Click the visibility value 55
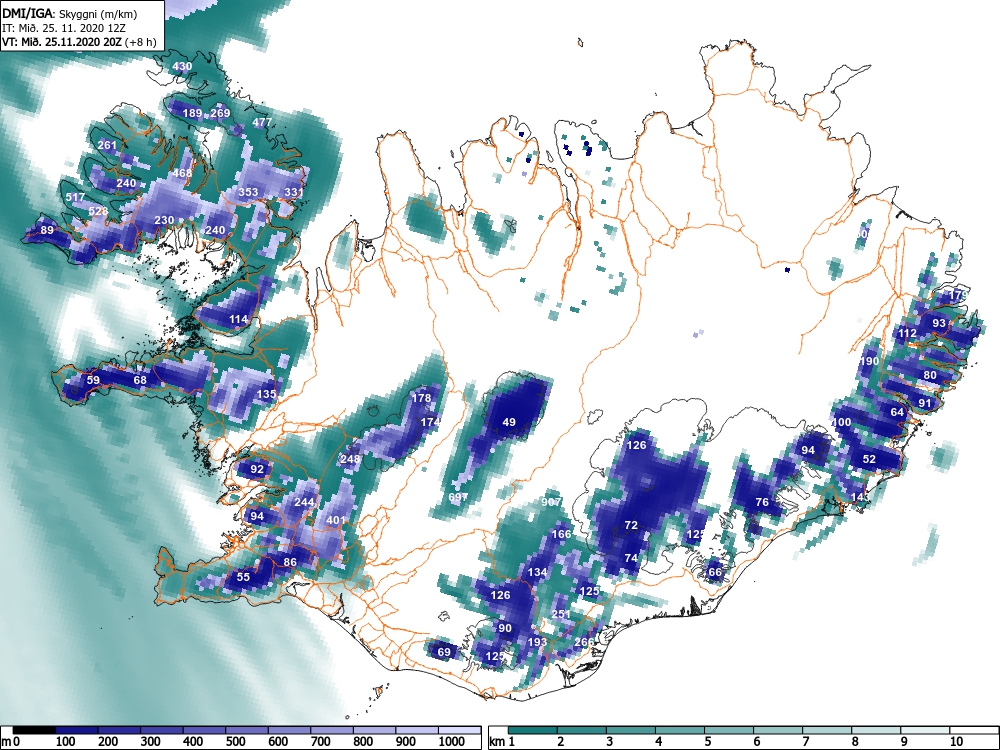Screen dimensions: 1000x750 click(x=244, y=577)
